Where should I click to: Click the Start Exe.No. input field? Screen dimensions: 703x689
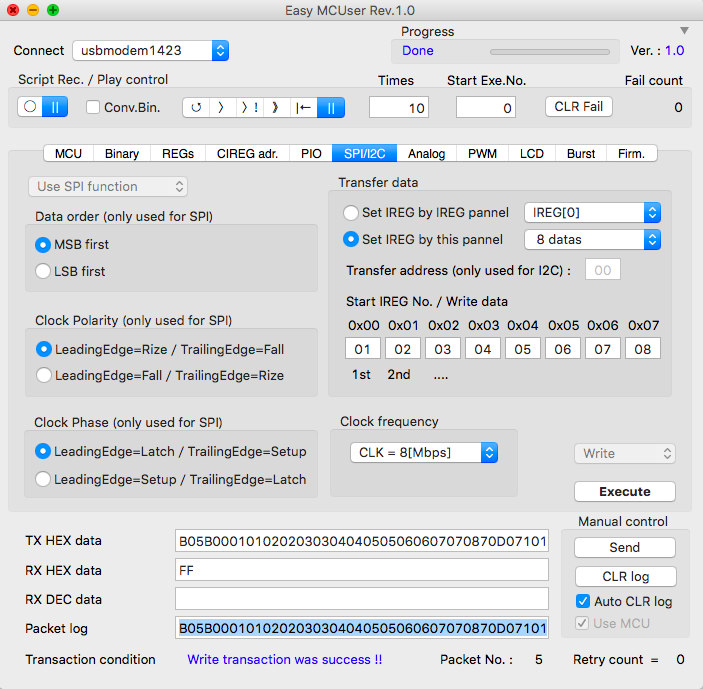486,107
